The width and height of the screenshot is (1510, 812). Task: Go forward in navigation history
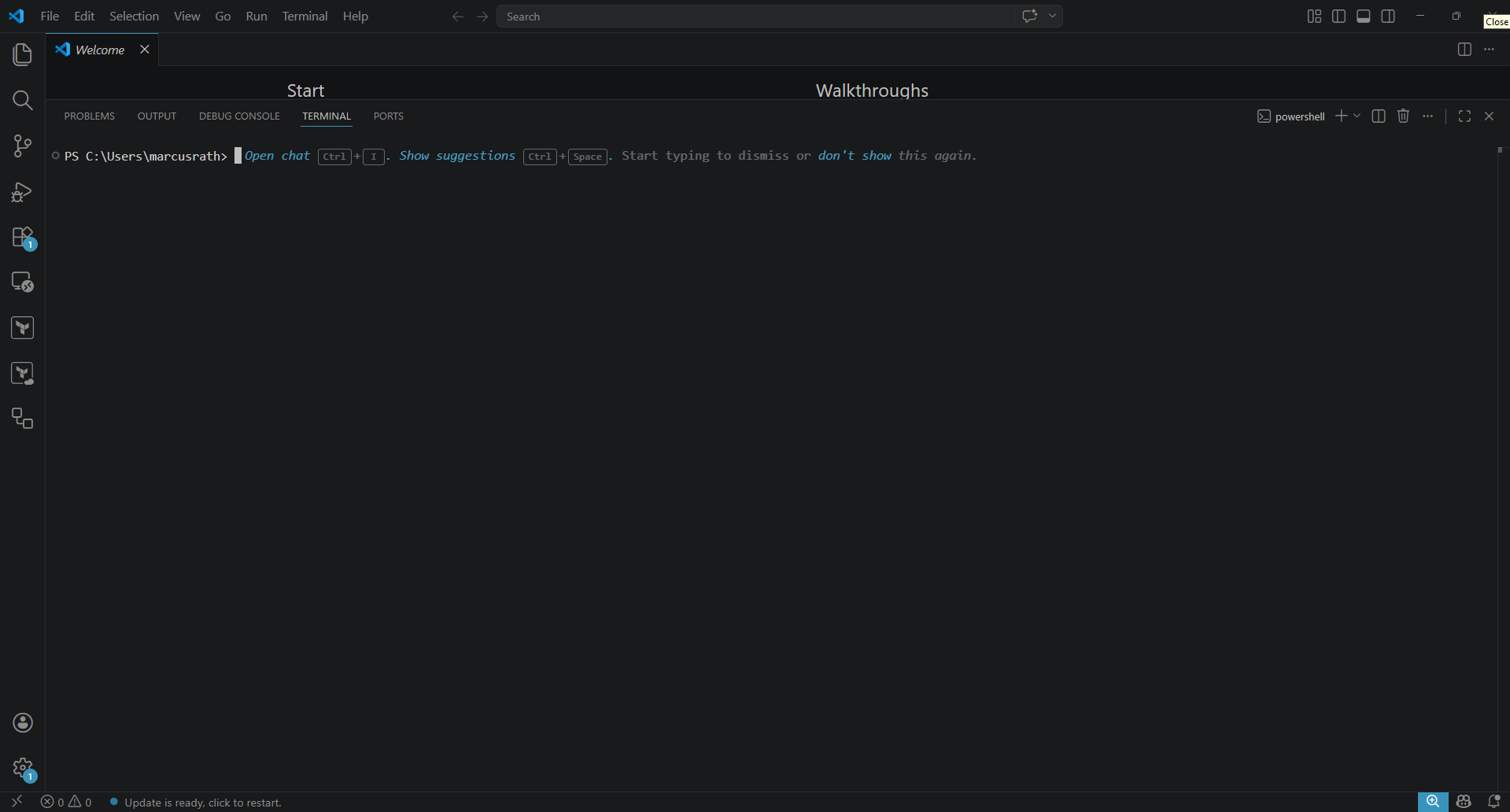tap(482, 17)
